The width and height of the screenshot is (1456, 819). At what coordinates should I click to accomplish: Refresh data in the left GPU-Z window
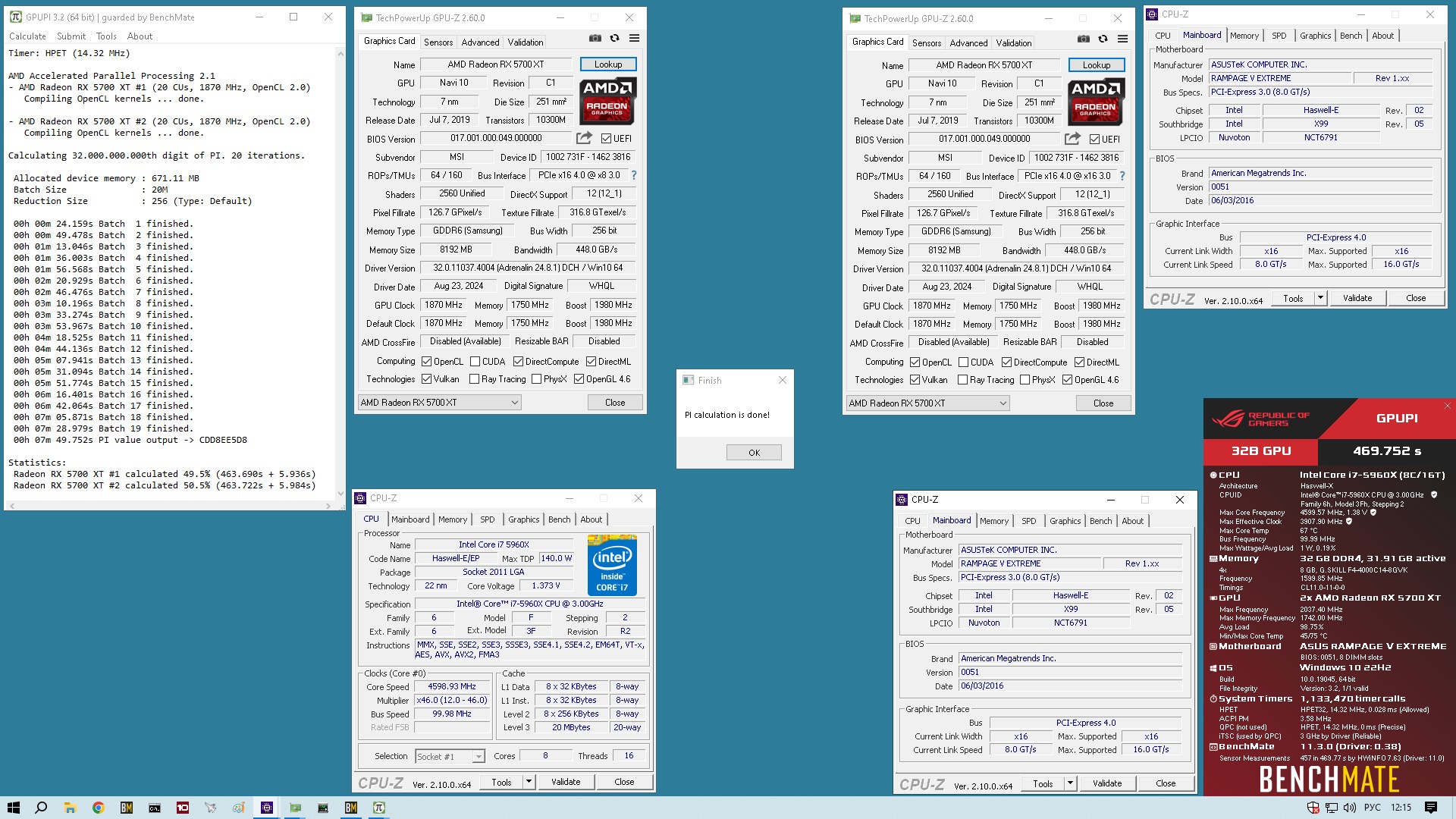(615, 38)
